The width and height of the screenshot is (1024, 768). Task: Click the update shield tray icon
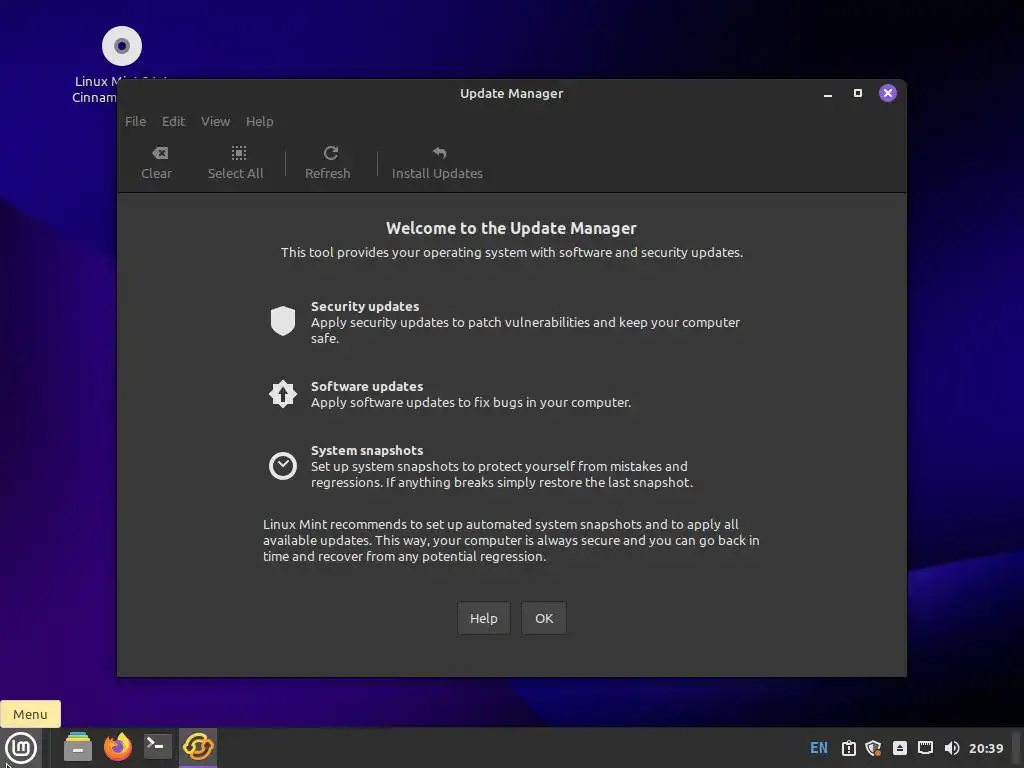point(873,748)
